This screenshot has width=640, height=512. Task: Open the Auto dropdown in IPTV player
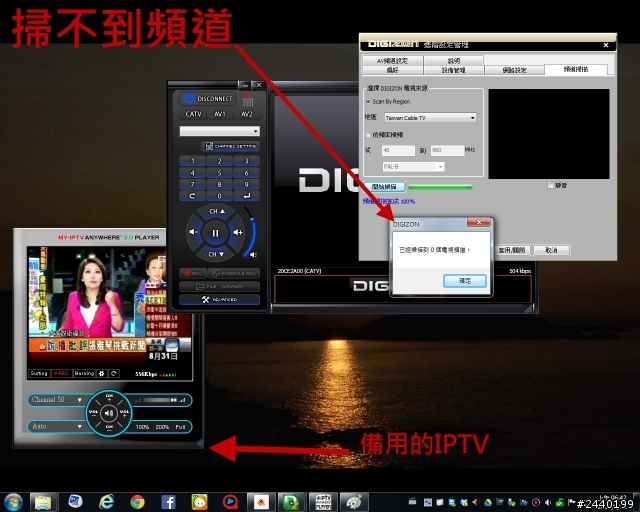tap(57, 426)
